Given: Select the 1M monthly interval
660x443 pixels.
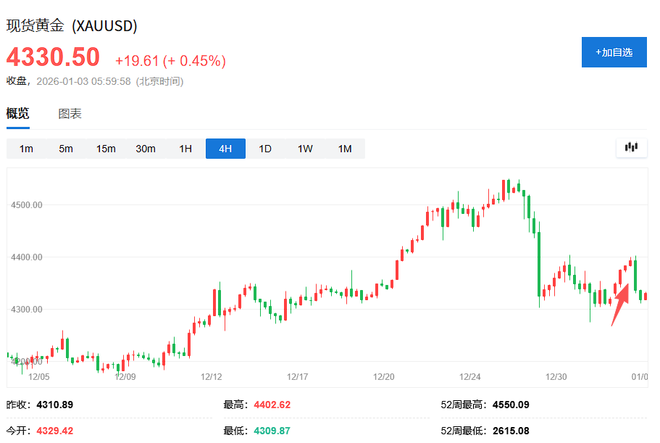Looking at the screenshot, I should (x=345, y=149).
